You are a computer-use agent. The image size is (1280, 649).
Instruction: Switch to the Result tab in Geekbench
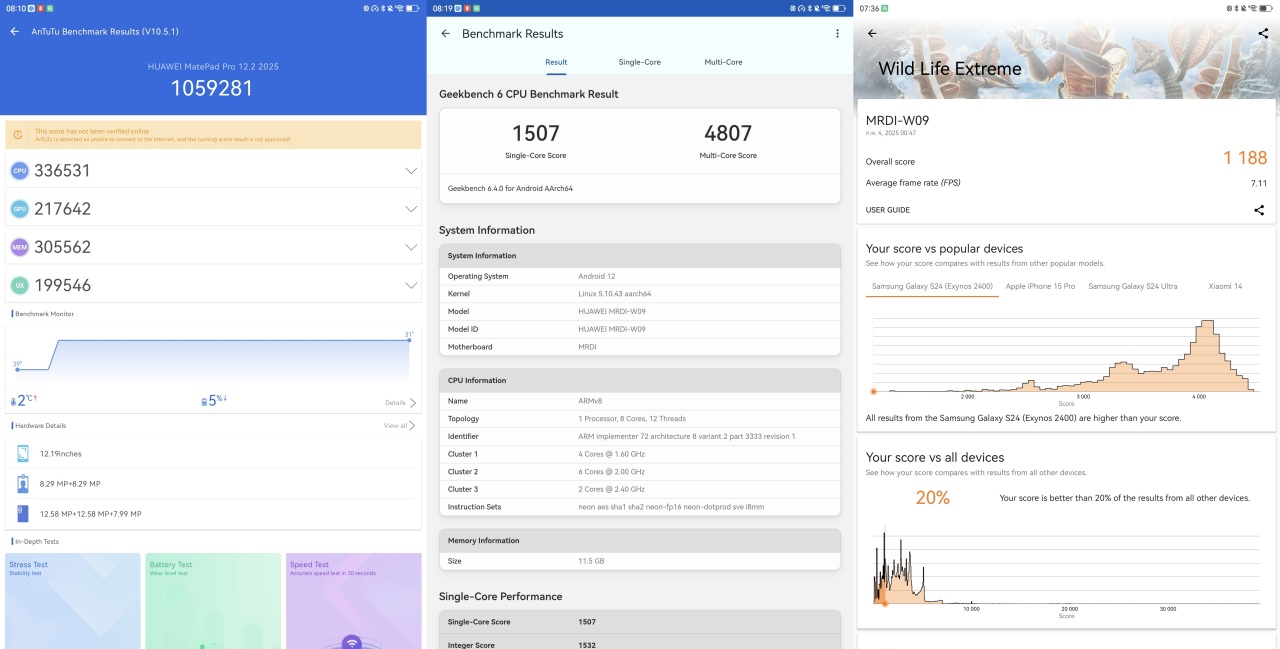tap(556, 62)
